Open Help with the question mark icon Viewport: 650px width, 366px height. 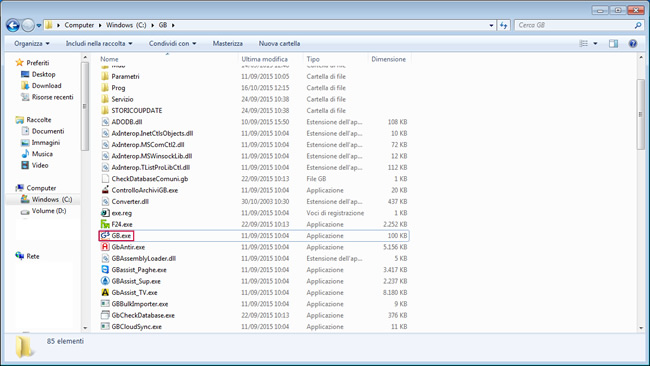[x=633, y=44]
